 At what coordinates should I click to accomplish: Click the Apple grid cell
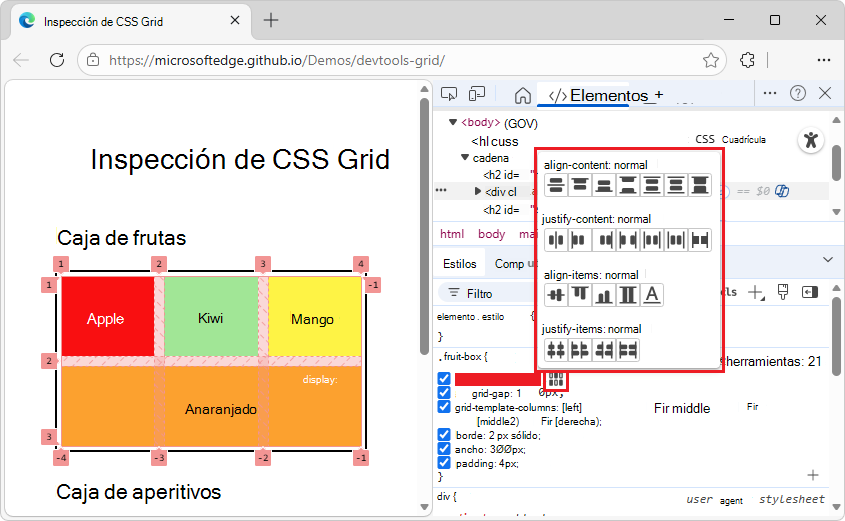pyautogui.click(x=107, y=317)
